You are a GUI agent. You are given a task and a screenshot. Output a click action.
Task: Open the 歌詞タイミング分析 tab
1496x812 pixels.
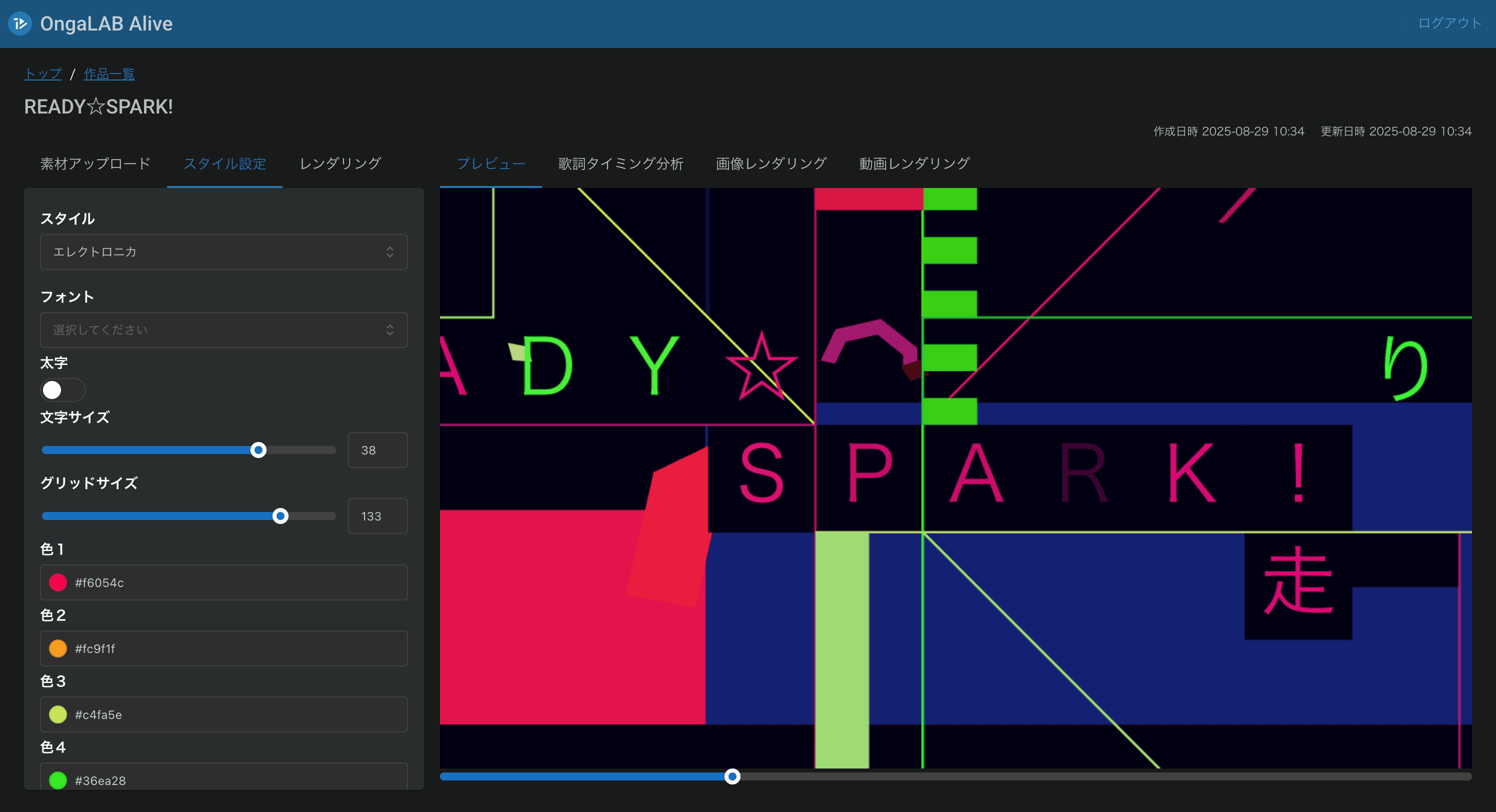(620, 164)
